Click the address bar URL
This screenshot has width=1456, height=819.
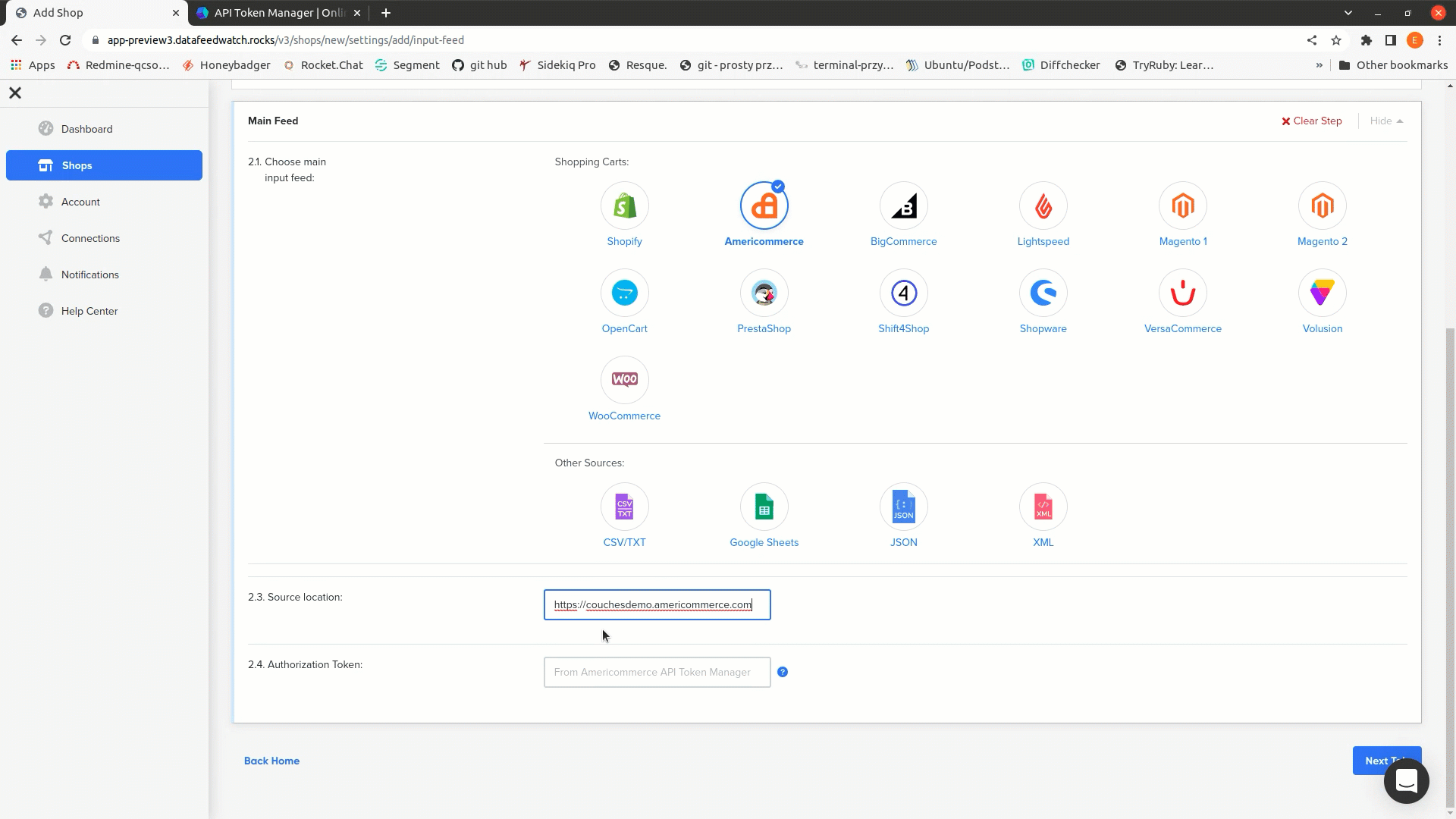point(286,40)
